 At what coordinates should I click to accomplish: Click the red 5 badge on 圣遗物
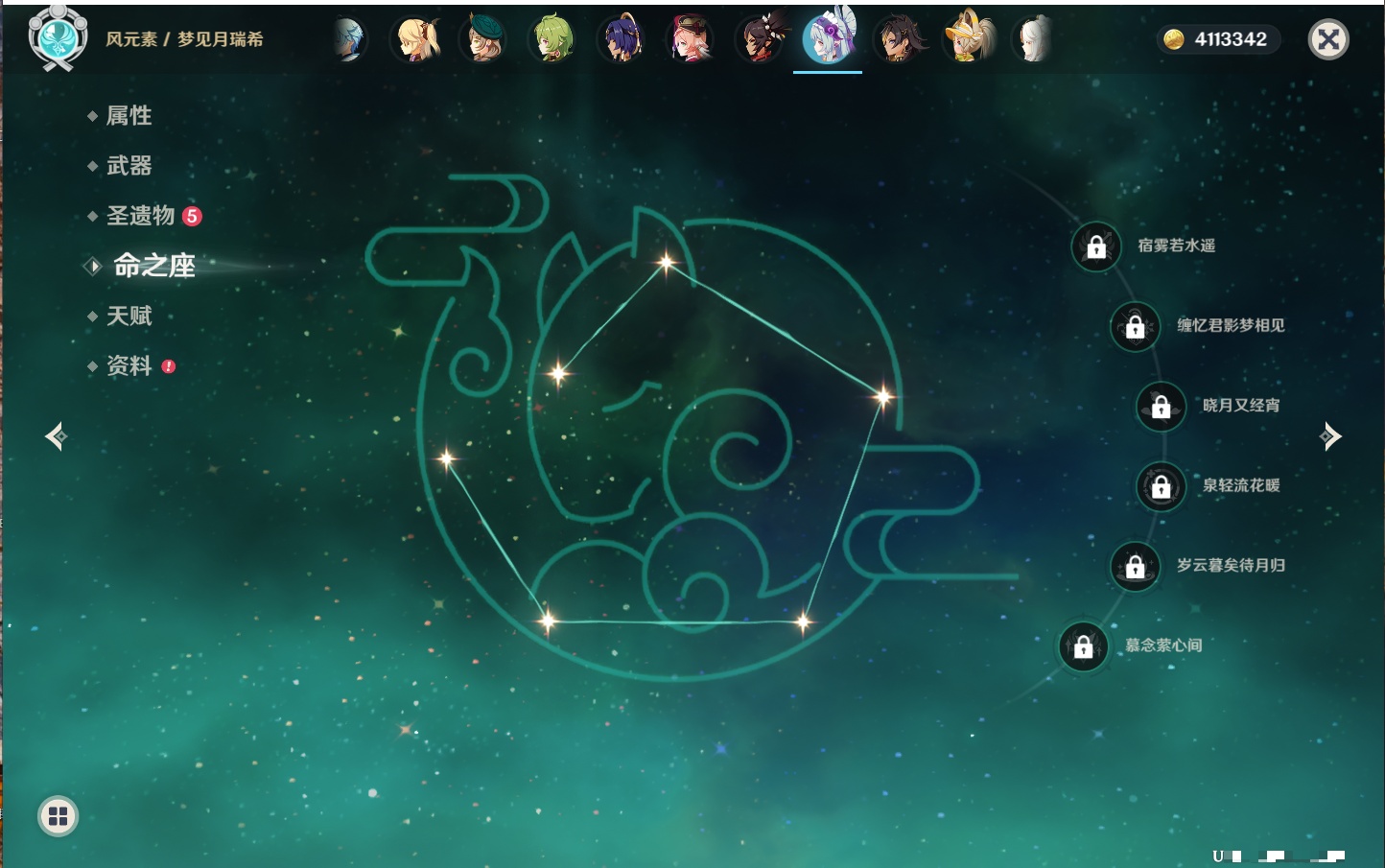tap(192, 216)
